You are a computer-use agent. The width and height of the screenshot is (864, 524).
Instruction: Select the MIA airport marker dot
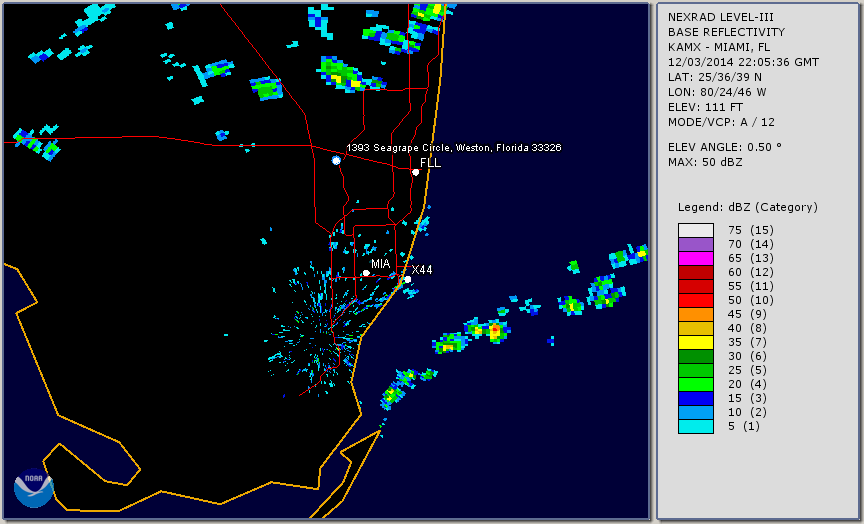click(x=366, y=273)
